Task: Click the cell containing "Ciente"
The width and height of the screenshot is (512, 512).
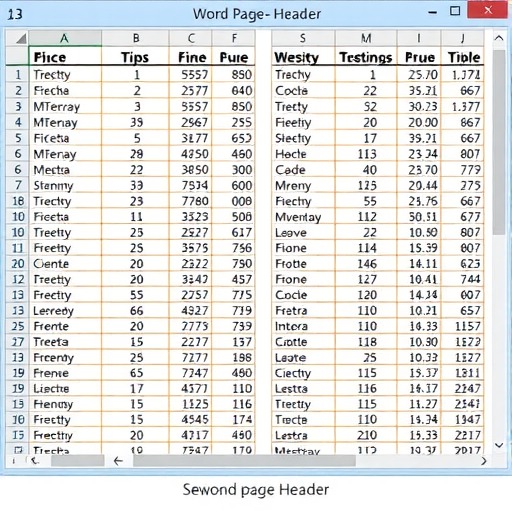Action: tap(65, 264)
